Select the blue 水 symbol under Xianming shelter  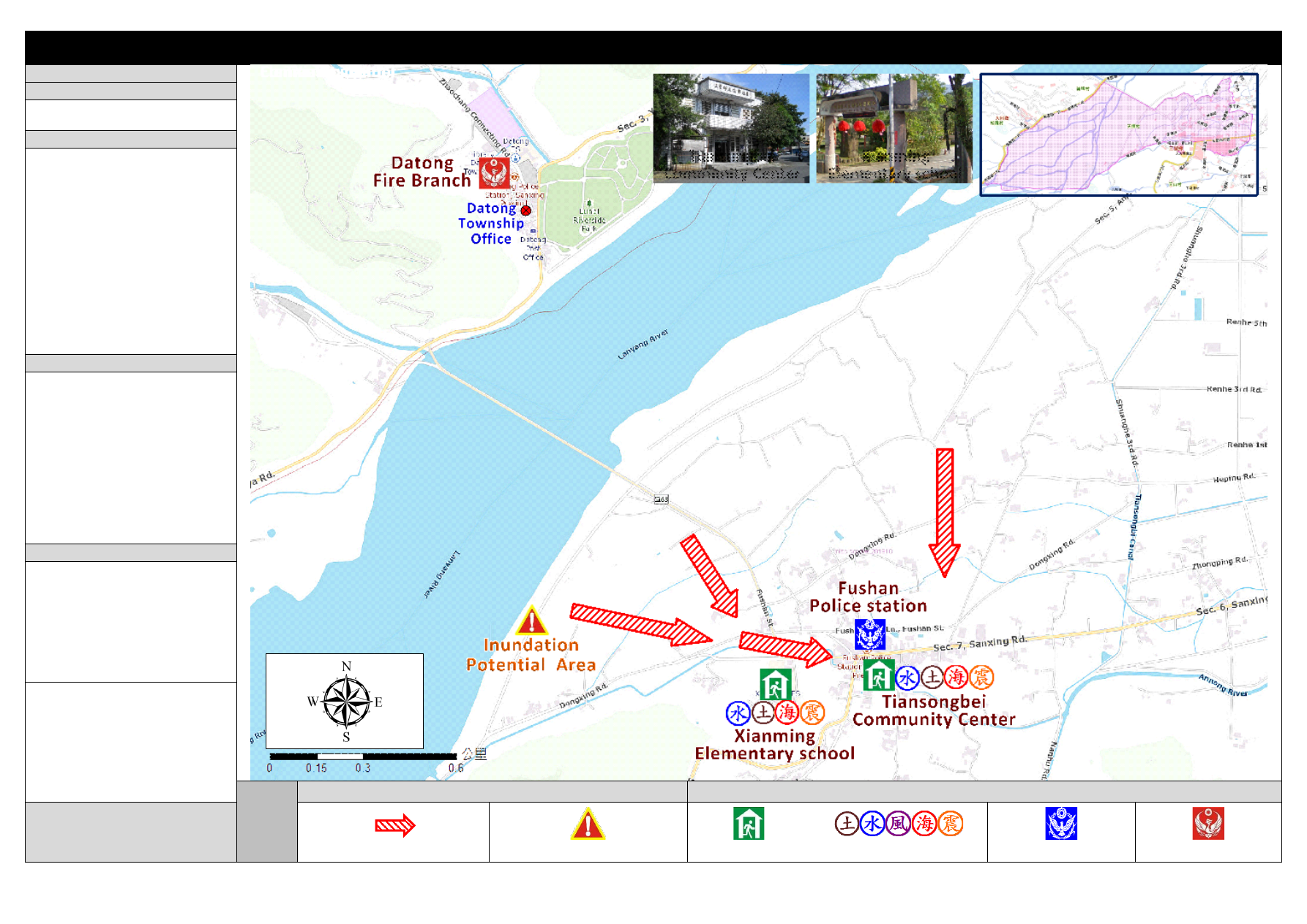point(738,713)
